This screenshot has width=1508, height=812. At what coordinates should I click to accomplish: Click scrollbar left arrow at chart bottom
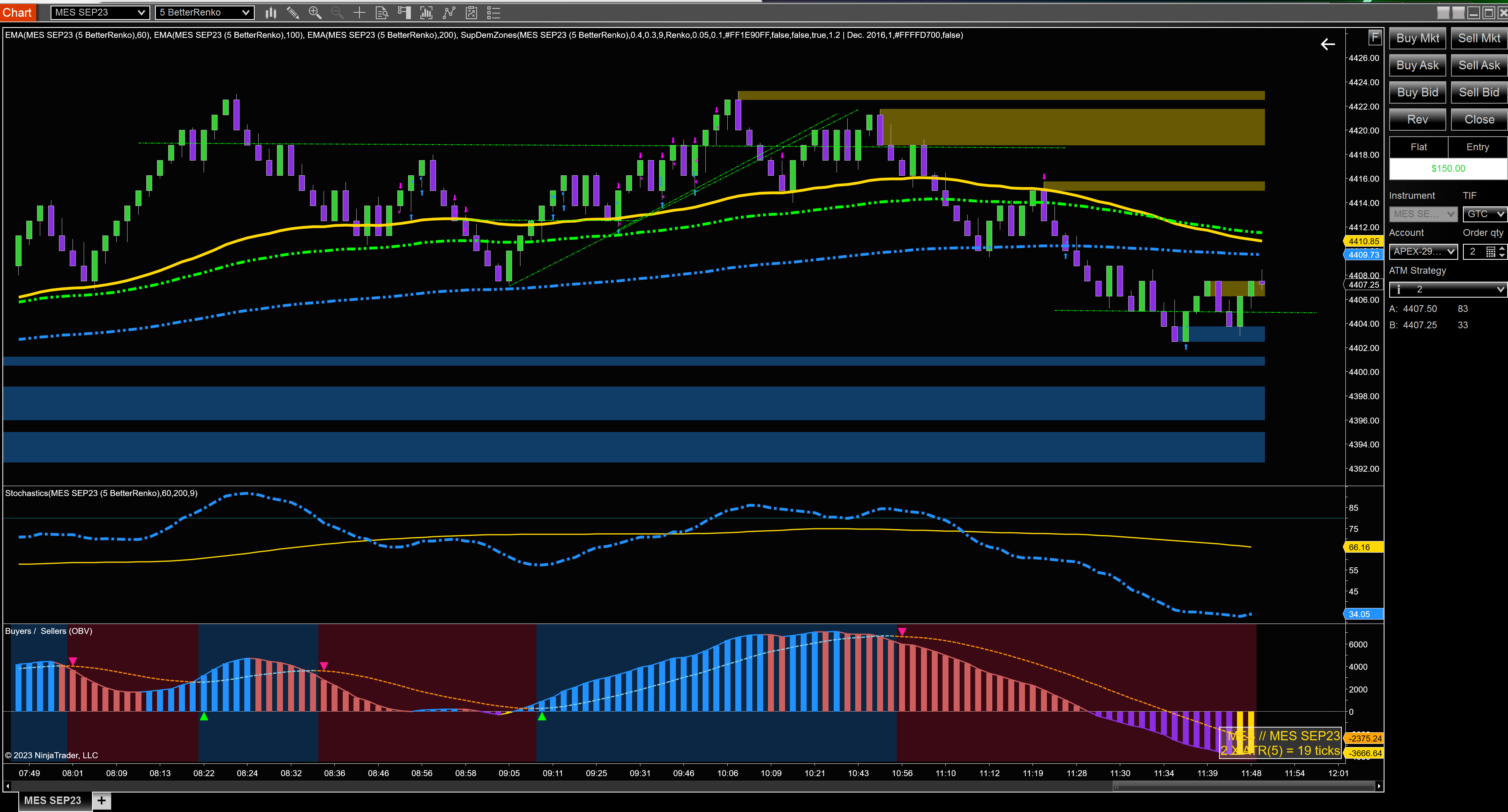pos(7,786)
